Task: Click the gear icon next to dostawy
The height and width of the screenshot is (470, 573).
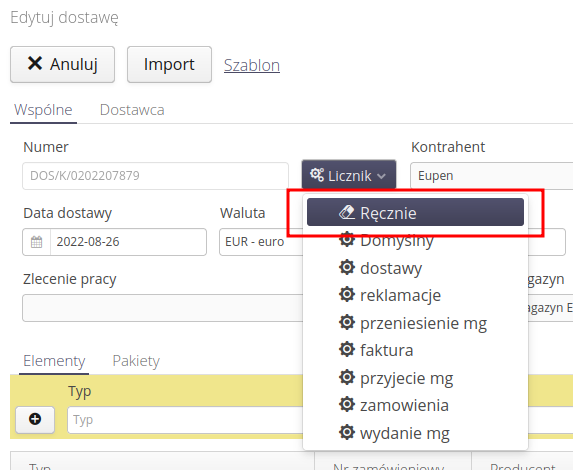Action: [346, 268]
